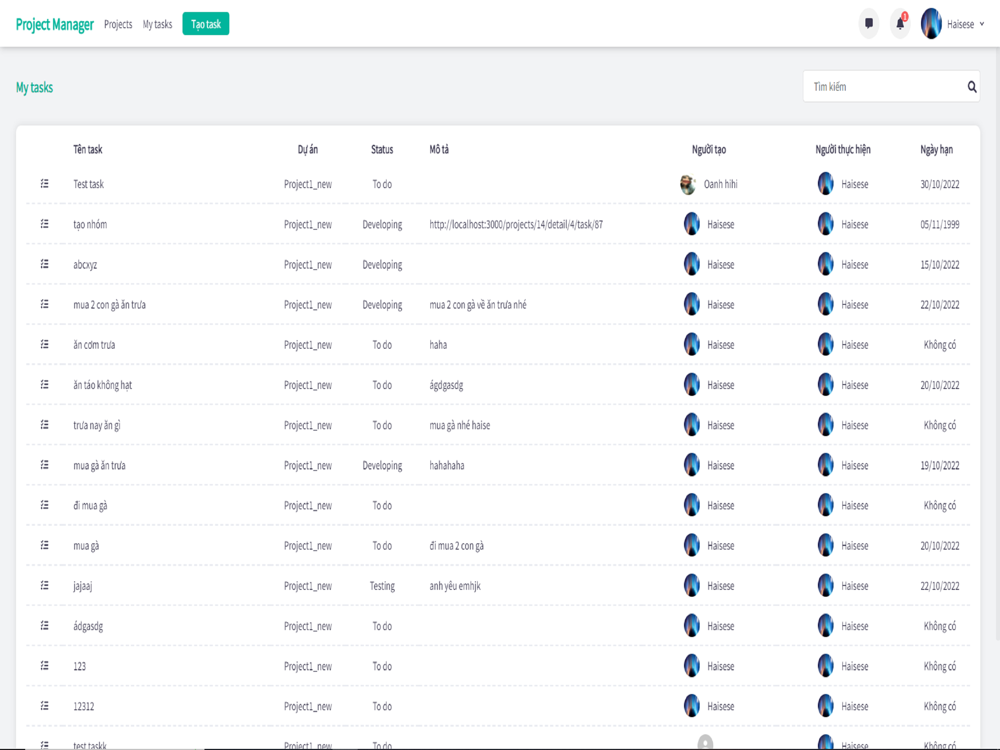Click the task icon for mua 2 con gà ăn trưa
1000x750 pixels.
point(45,304)
